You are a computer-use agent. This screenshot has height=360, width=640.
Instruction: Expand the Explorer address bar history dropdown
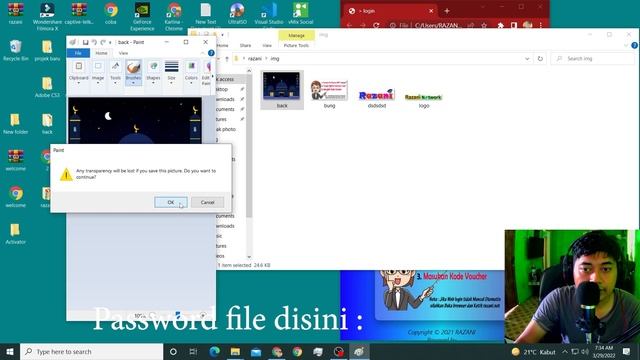point(527,59)
